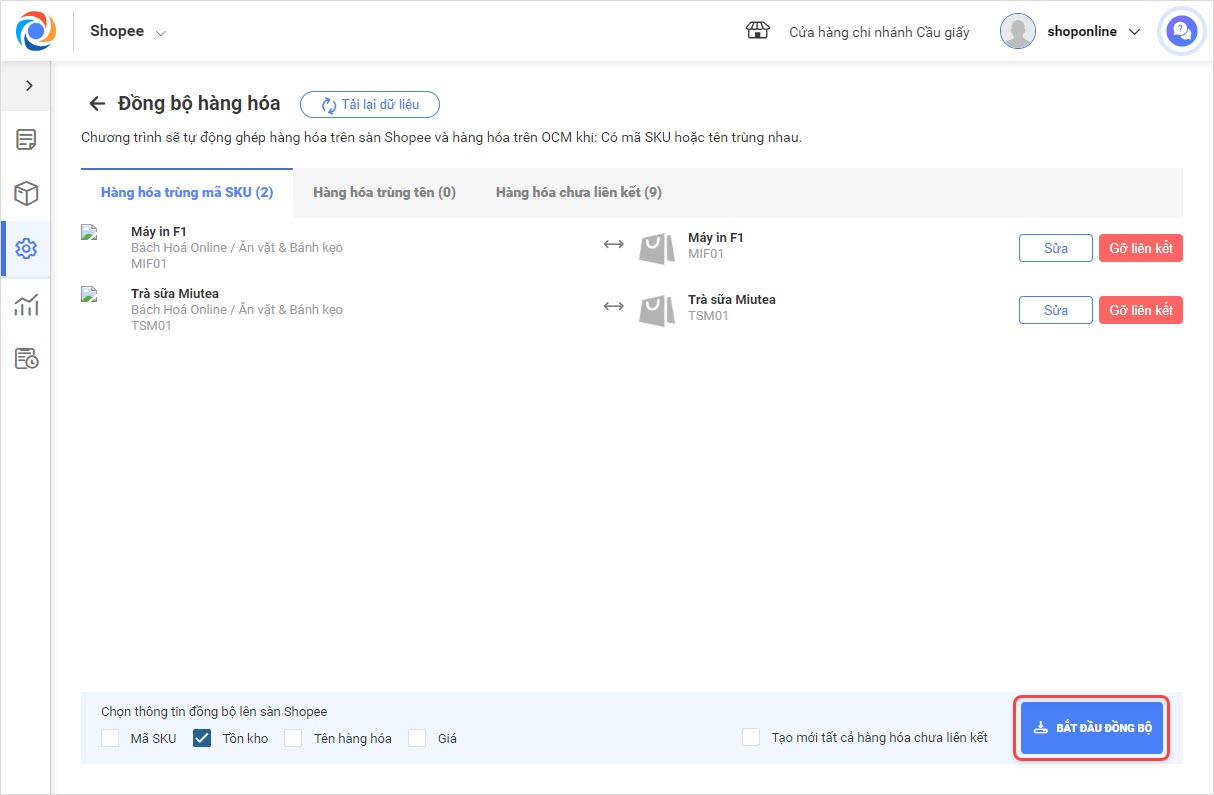Open the orders list sidebar icon
The image size is (1214, 795).
[x=26, y=139]
